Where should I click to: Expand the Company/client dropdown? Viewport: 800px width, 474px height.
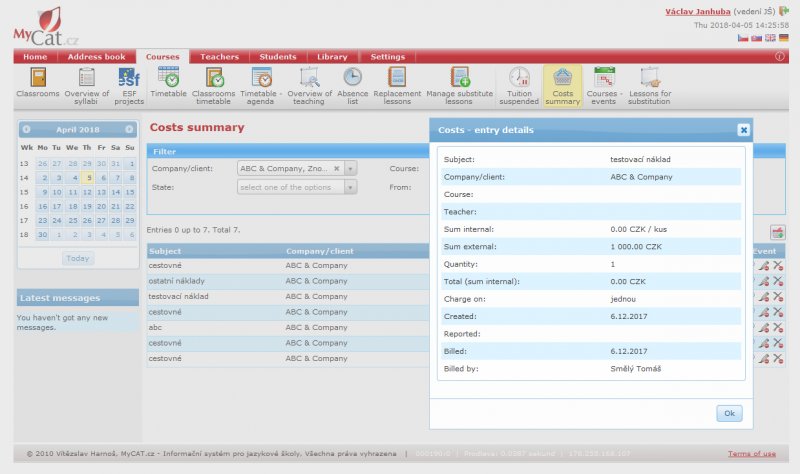pyautogui.click(x=351, y=169)
